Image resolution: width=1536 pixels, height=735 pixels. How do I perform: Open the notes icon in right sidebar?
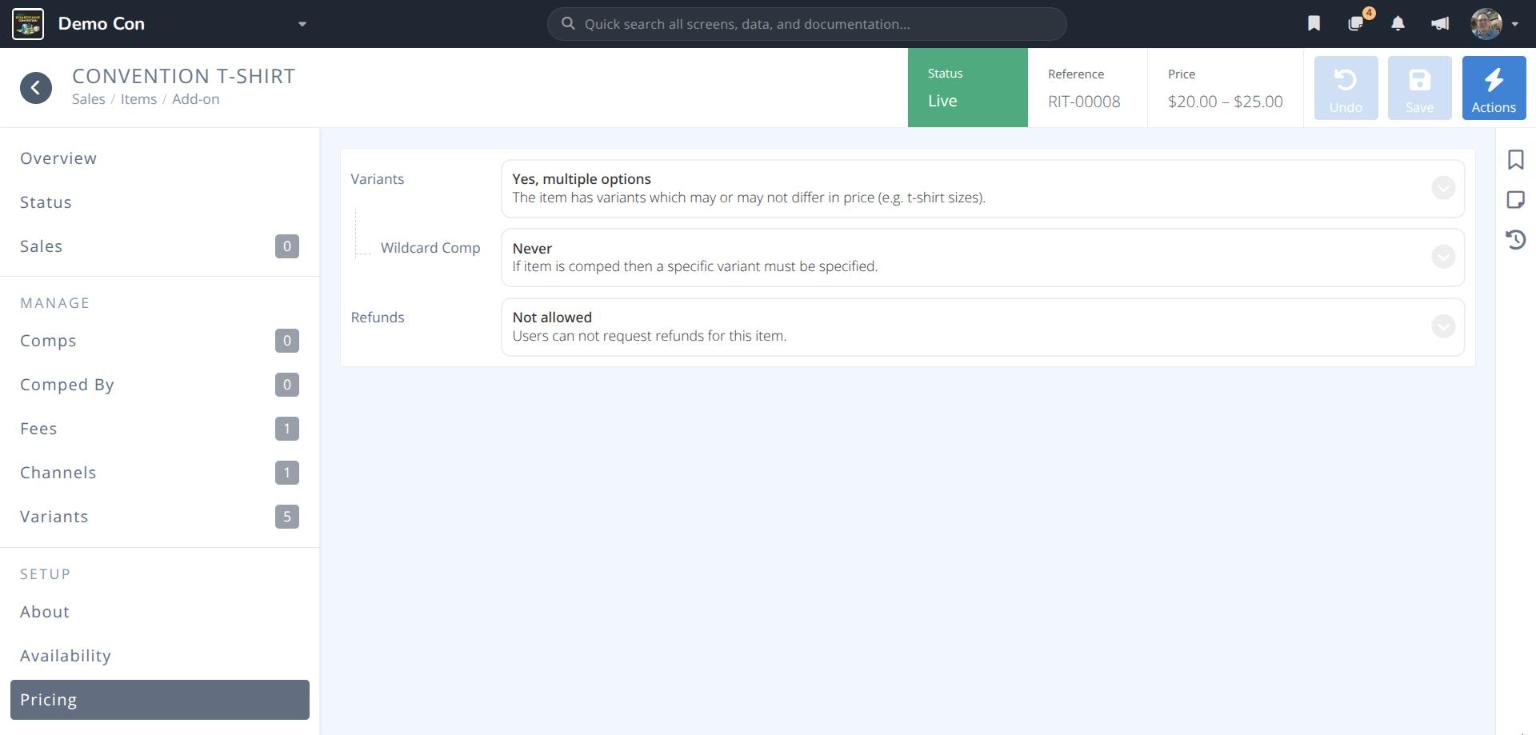1516,200
